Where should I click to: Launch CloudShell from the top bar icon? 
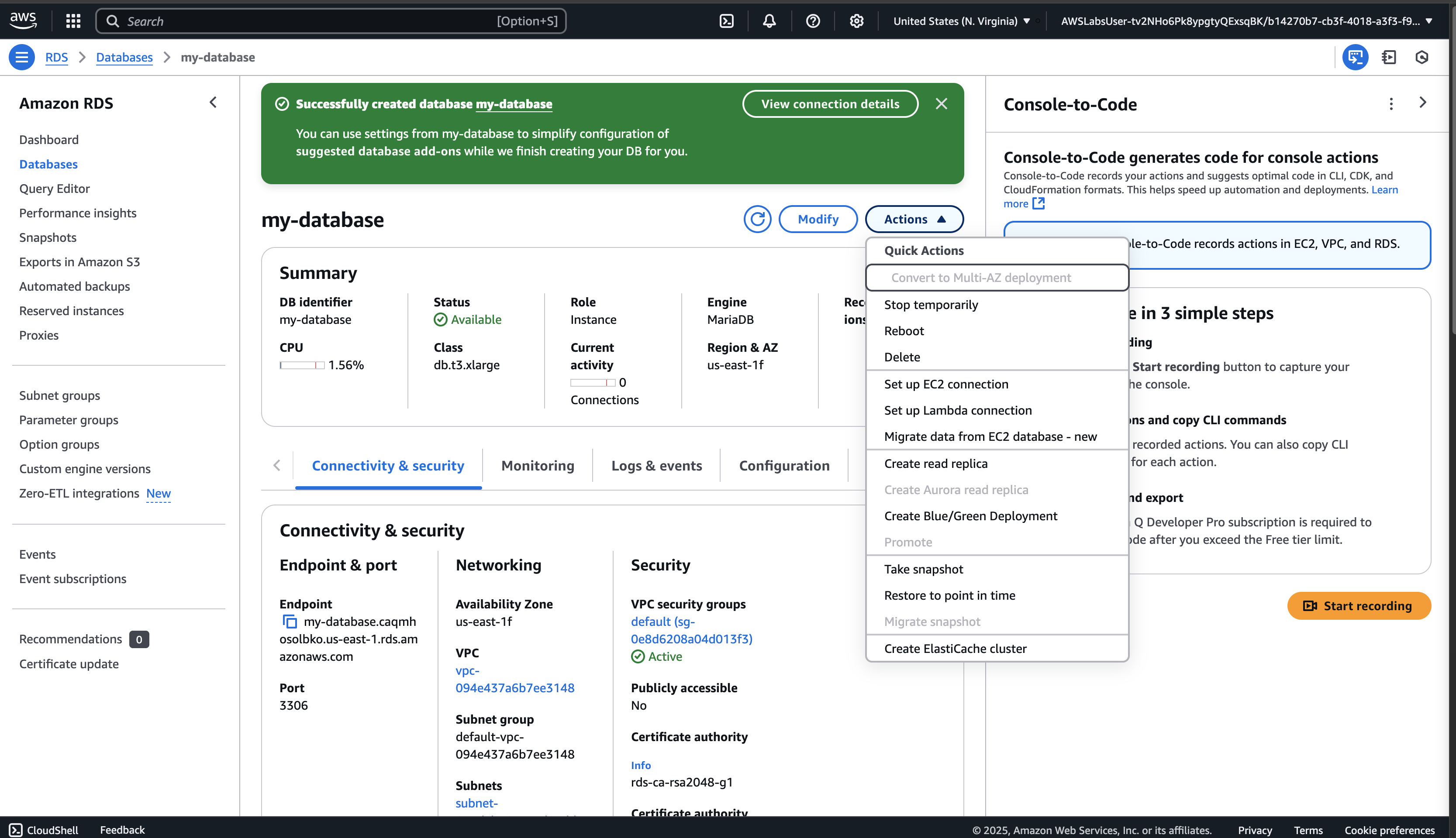point(727,21)
